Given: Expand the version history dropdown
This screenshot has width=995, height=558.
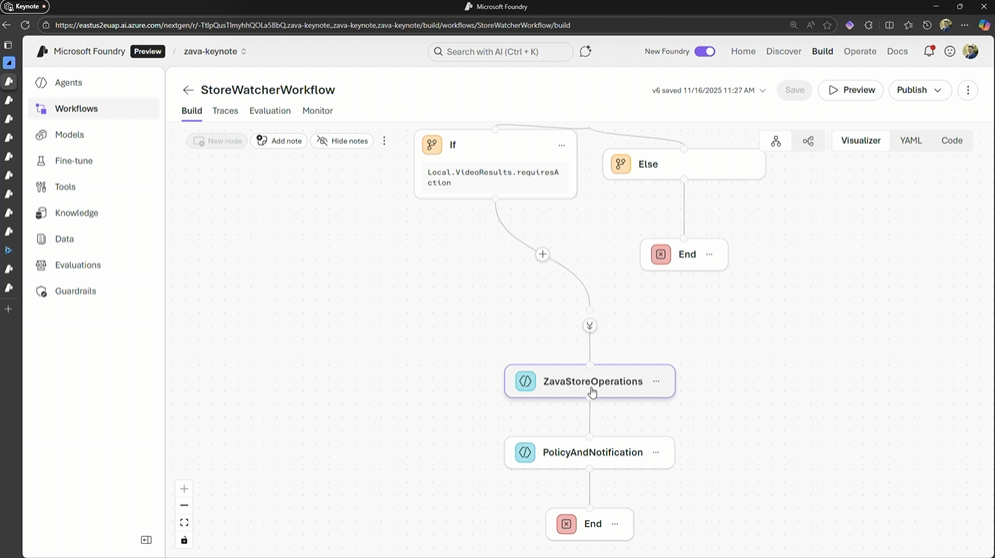Looking at the screenshot, I should pos(763,91).
